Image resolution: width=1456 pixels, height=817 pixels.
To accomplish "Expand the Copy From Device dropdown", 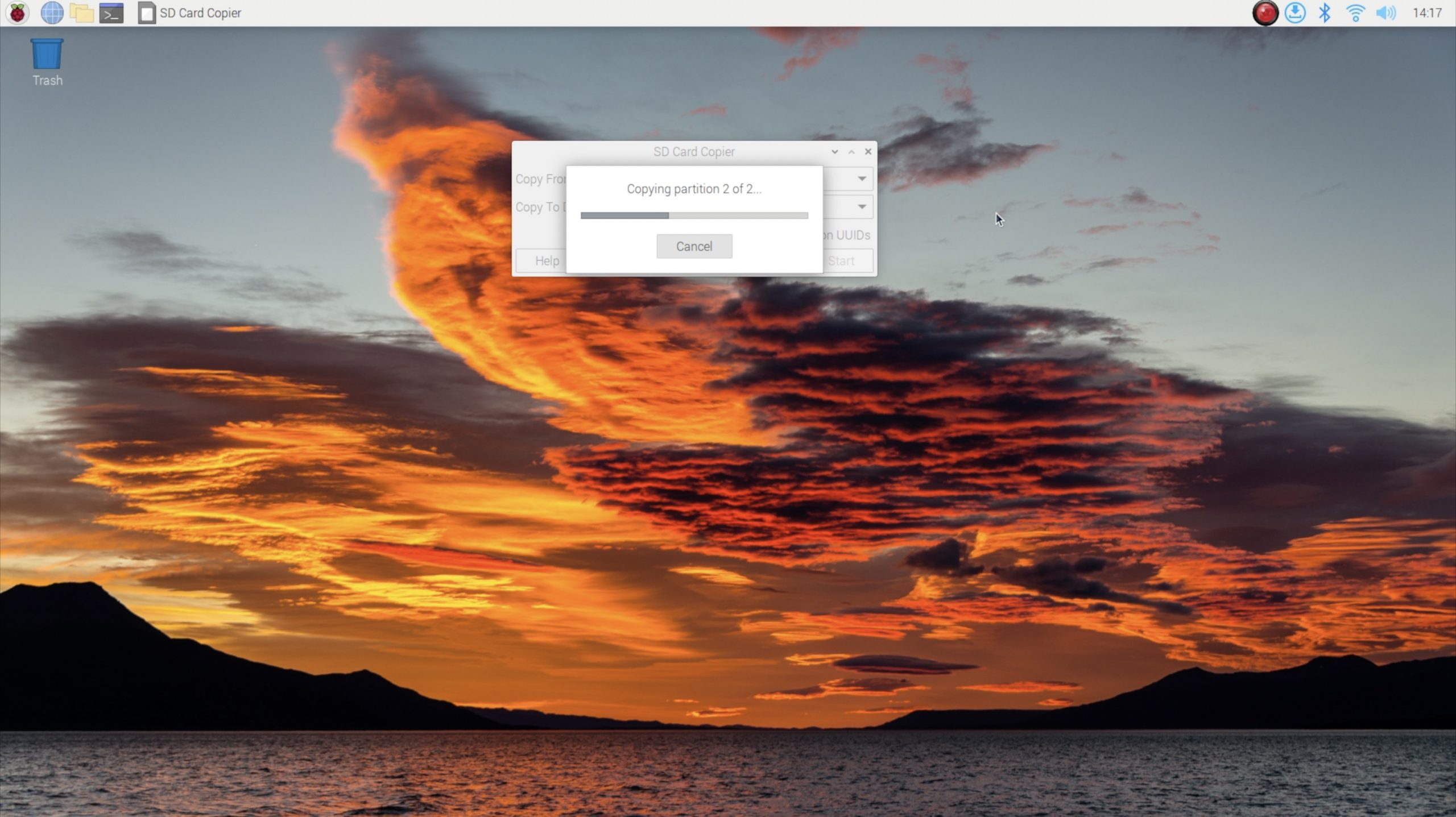I will click(862, 179).
